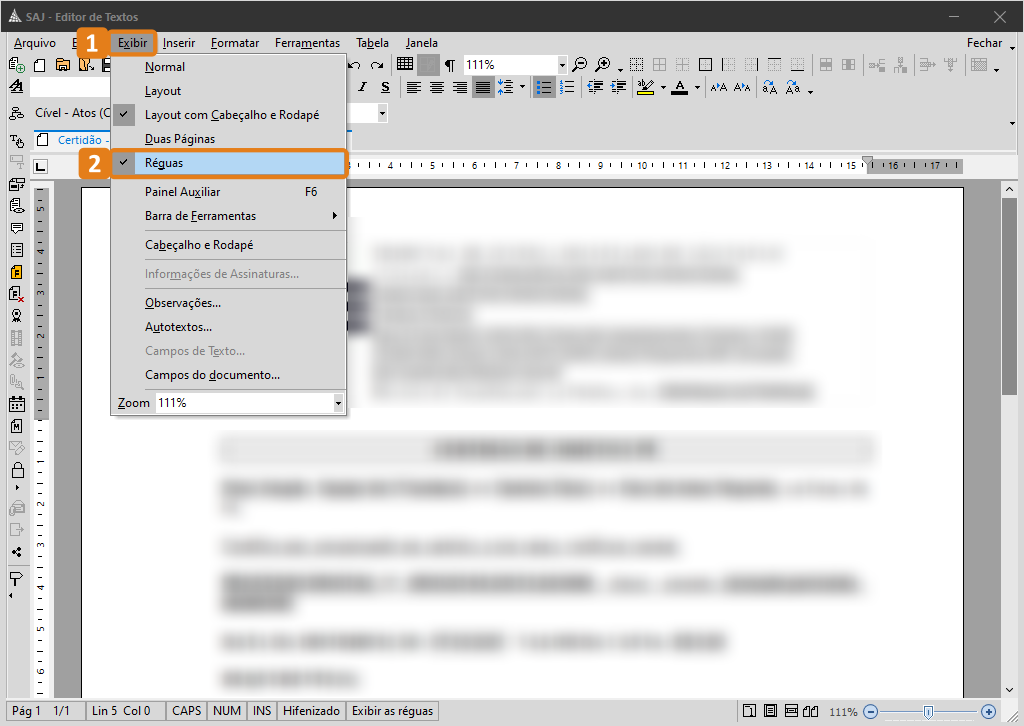Open Painel Auxiliar from the menu
The image size is (1024, 726).
228,192
